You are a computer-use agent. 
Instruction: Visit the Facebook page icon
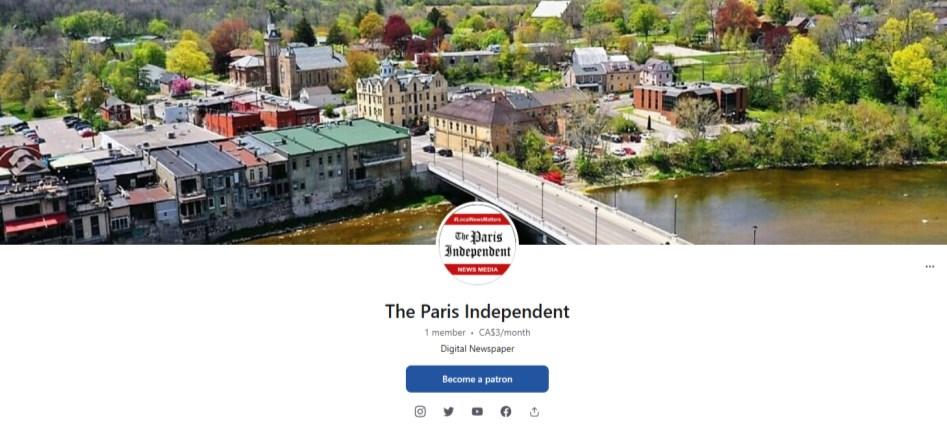(x=506, y=411)
